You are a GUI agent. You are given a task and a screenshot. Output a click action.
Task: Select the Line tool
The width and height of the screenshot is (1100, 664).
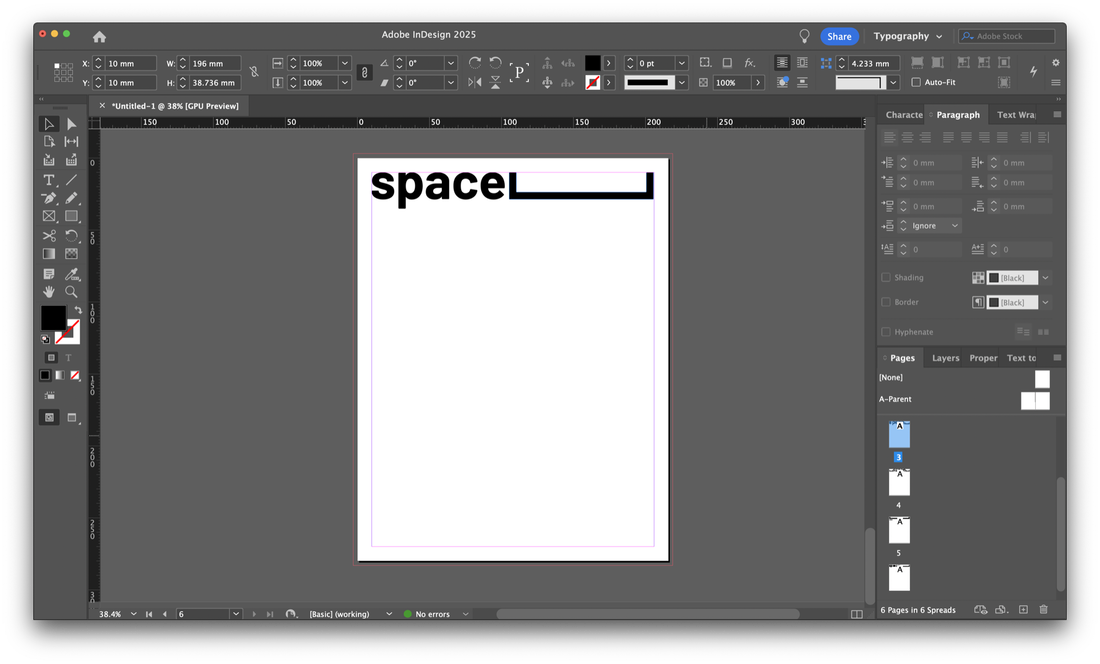[72, 180]
